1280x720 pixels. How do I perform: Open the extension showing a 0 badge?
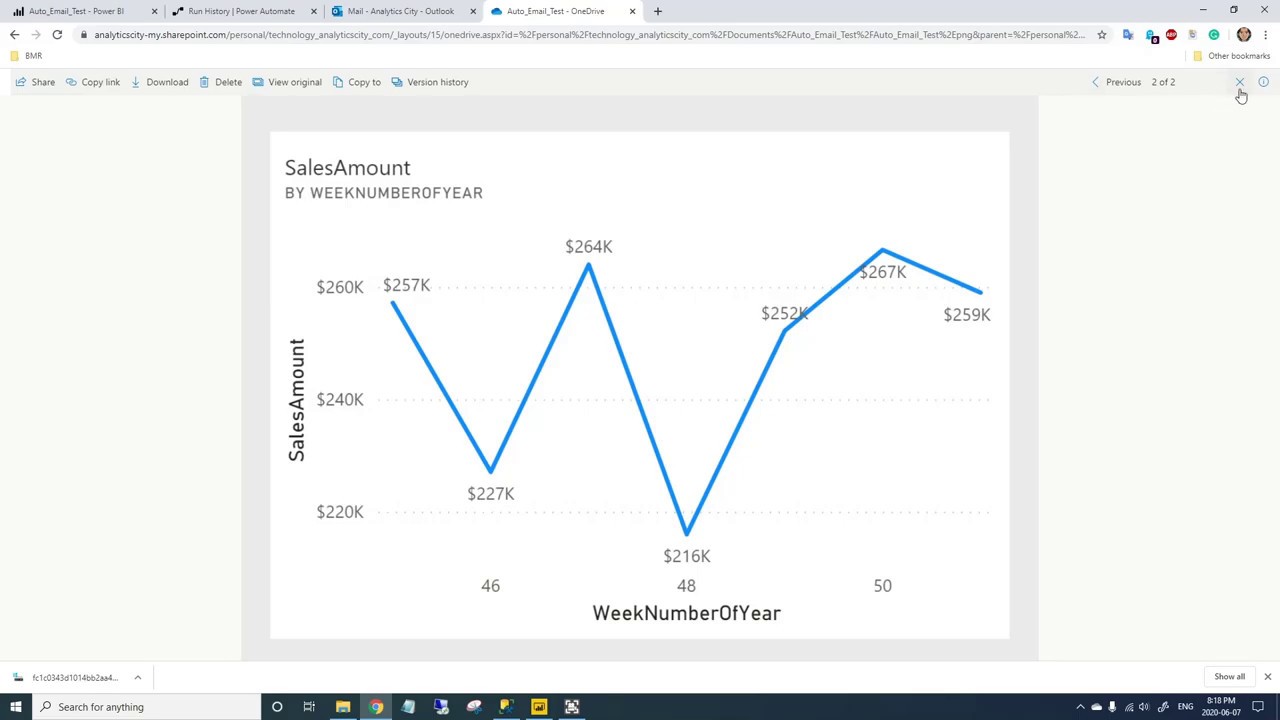click(1150, 35)
